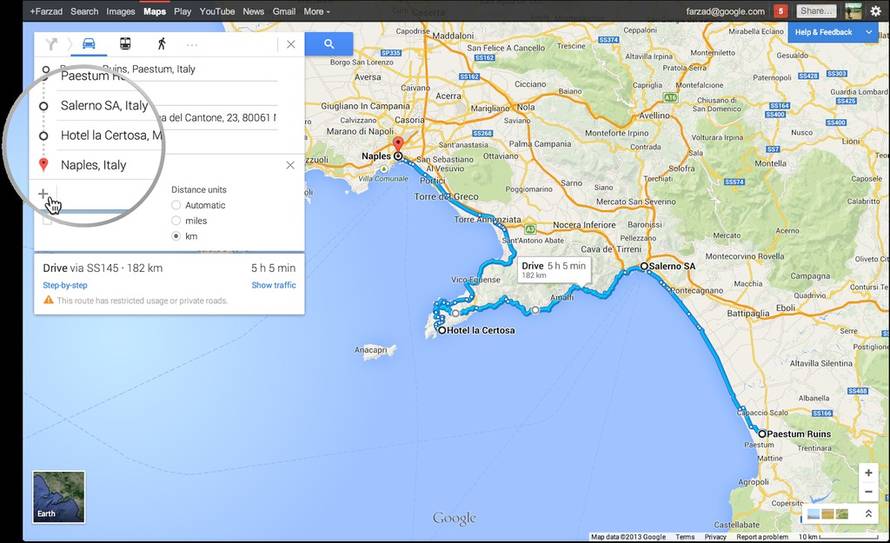Click the Map data ©2013 Google text
Screen dimensions: 890x543
[628, 536]
